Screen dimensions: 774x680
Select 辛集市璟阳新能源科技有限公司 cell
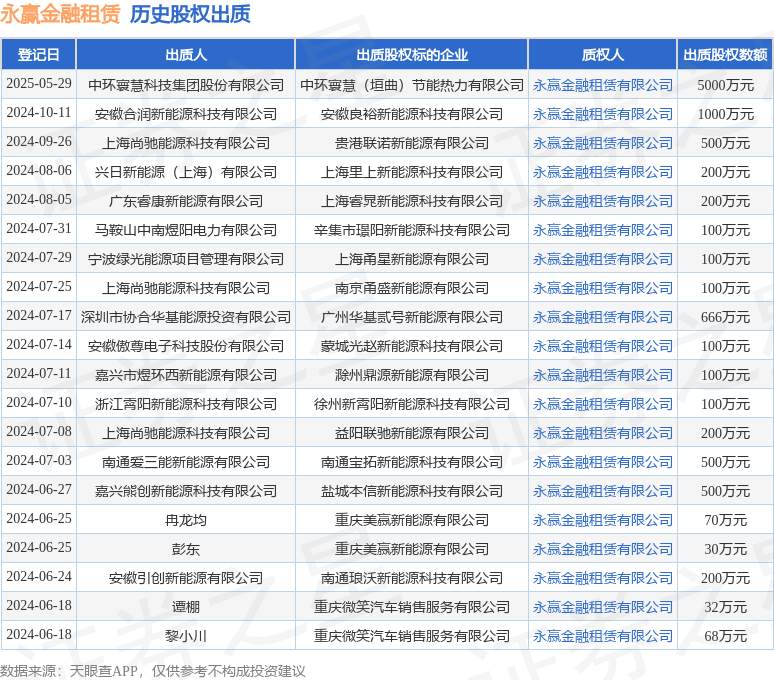412,230
